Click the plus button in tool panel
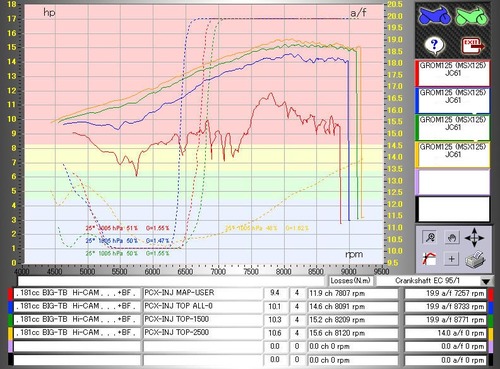This screenshot has height=369, width=500. click(452, 259)
